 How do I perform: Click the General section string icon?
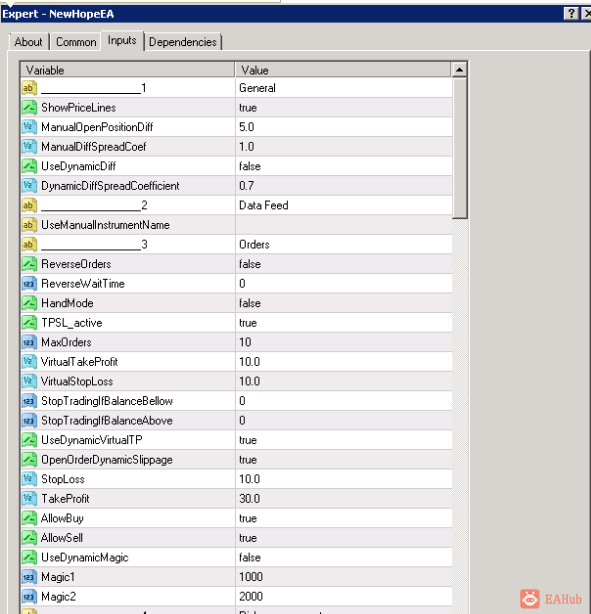(29, 88)
